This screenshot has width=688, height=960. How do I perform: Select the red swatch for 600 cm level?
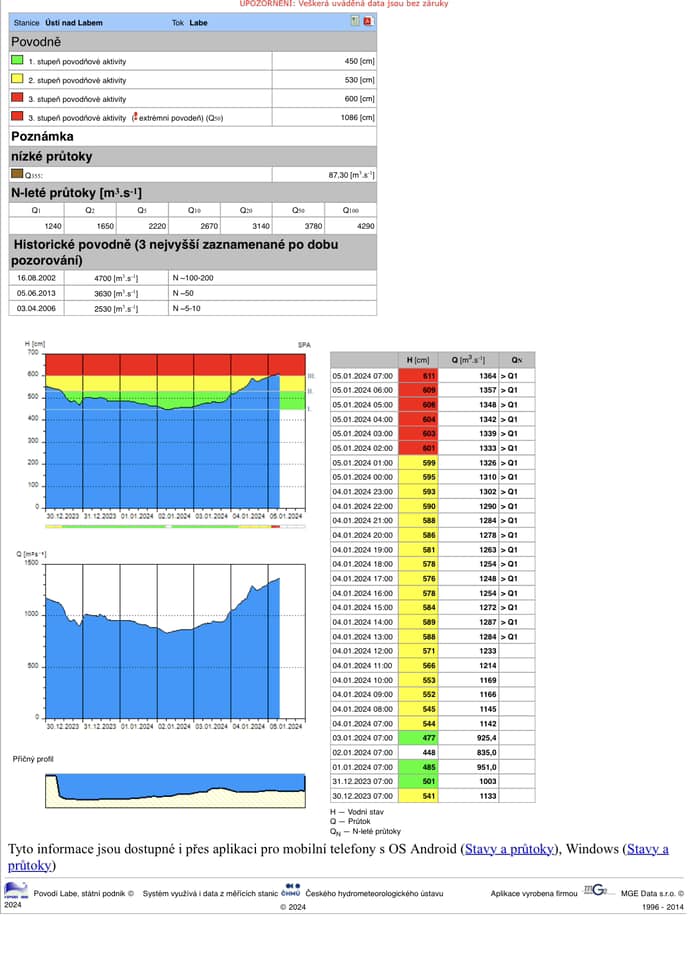point(17,99)
